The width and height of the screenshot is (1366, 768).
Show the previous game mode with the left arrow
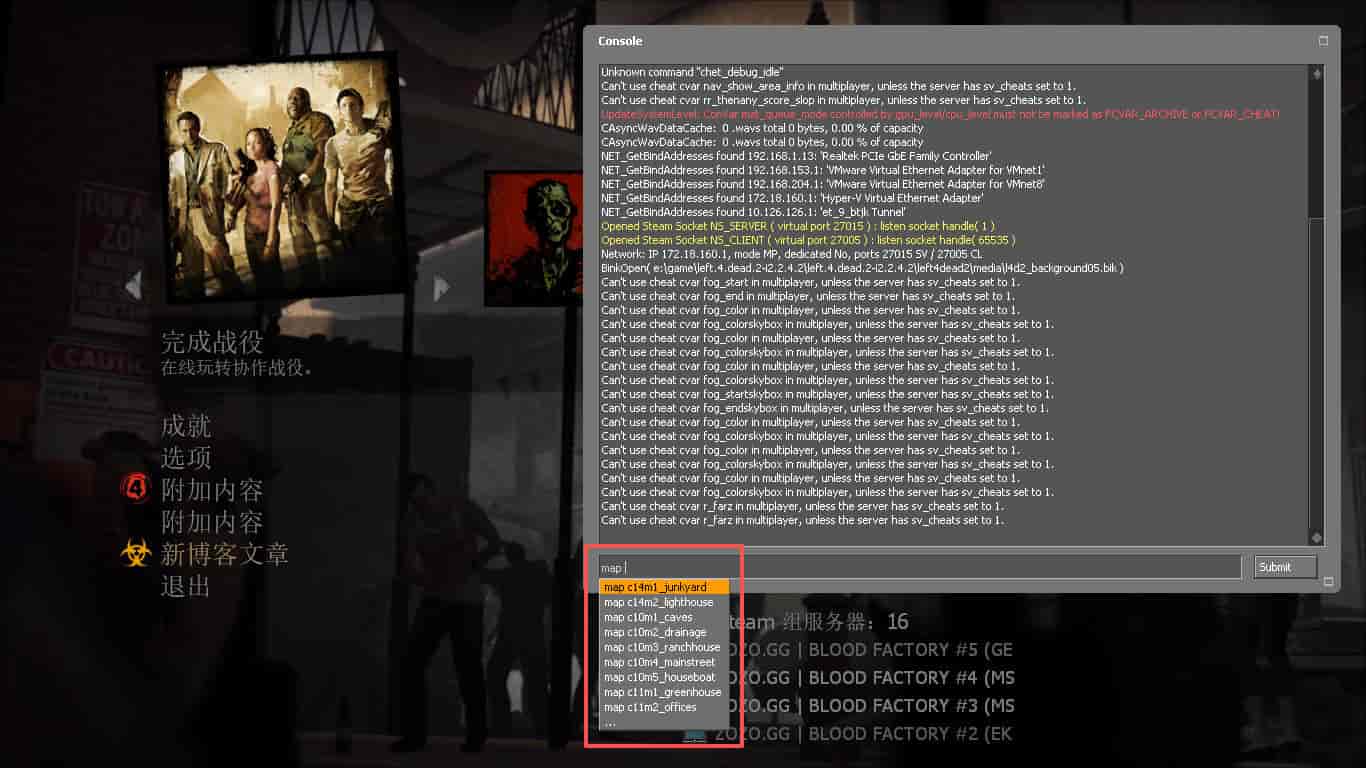pos(133,287)
